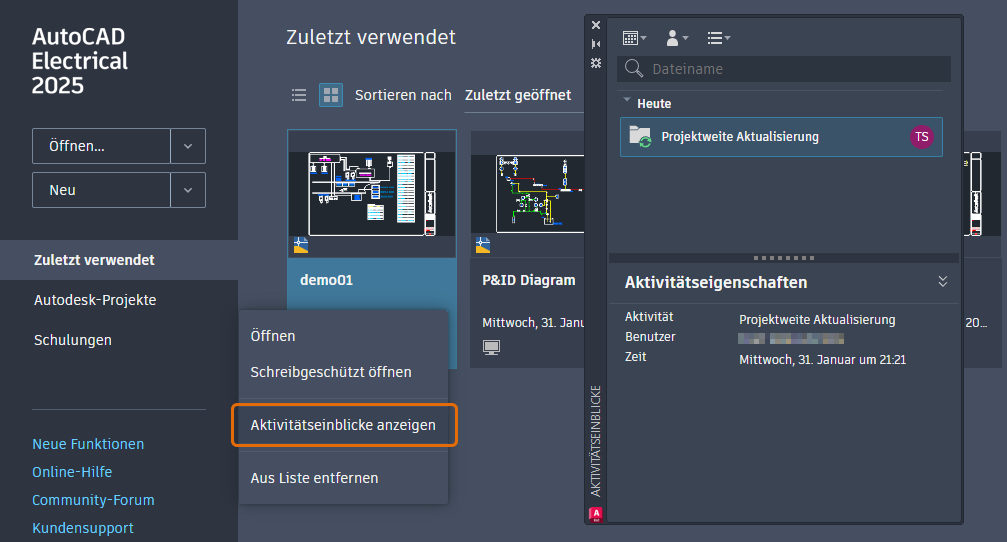Click the Aktivität value Projektweite Aktualisierung
The height and width of the screenshot is (542, 1007).
point(817,320)
